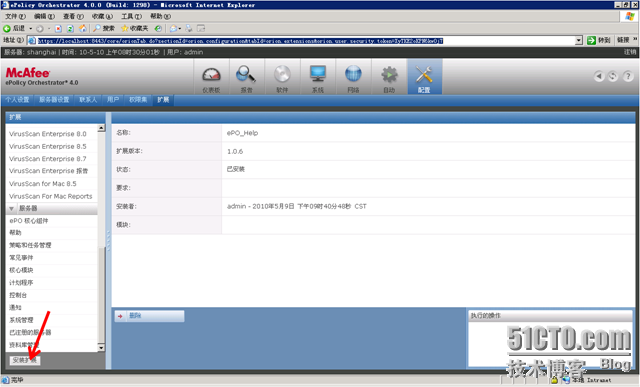Click the ePO refresh circle icon
Viewport: 640px width, 387px height.
point(613,76)
